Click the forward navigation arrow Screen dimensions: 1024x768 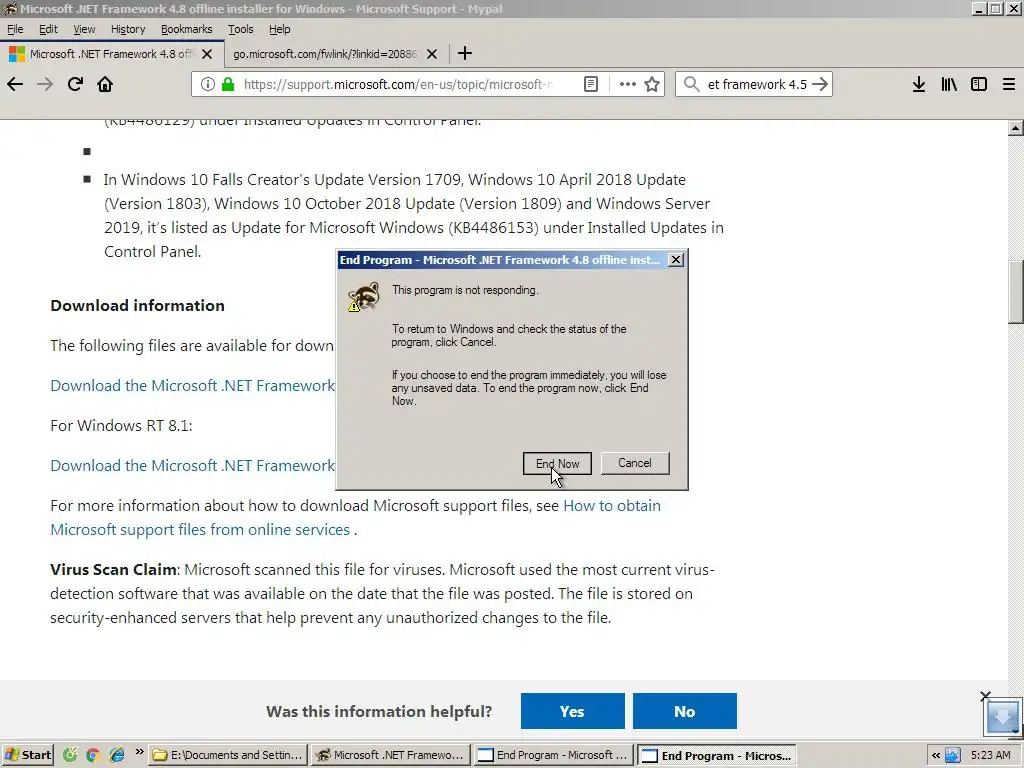pyautogui.click(x=44, y=84)
